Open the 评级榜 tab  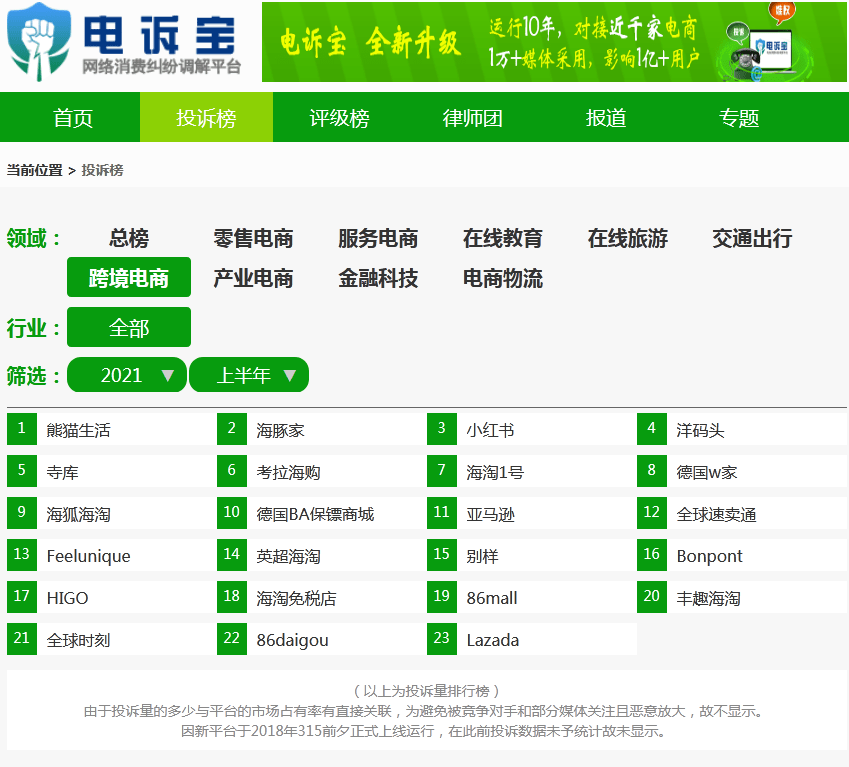point(339,117)
